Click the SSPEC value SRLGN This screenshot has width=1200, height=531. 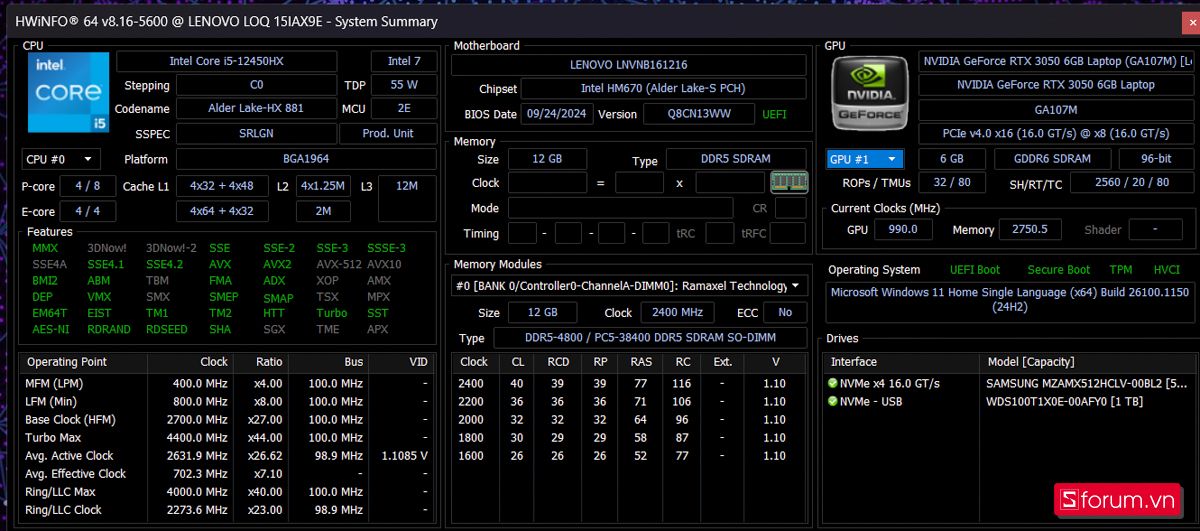(257, 133)
